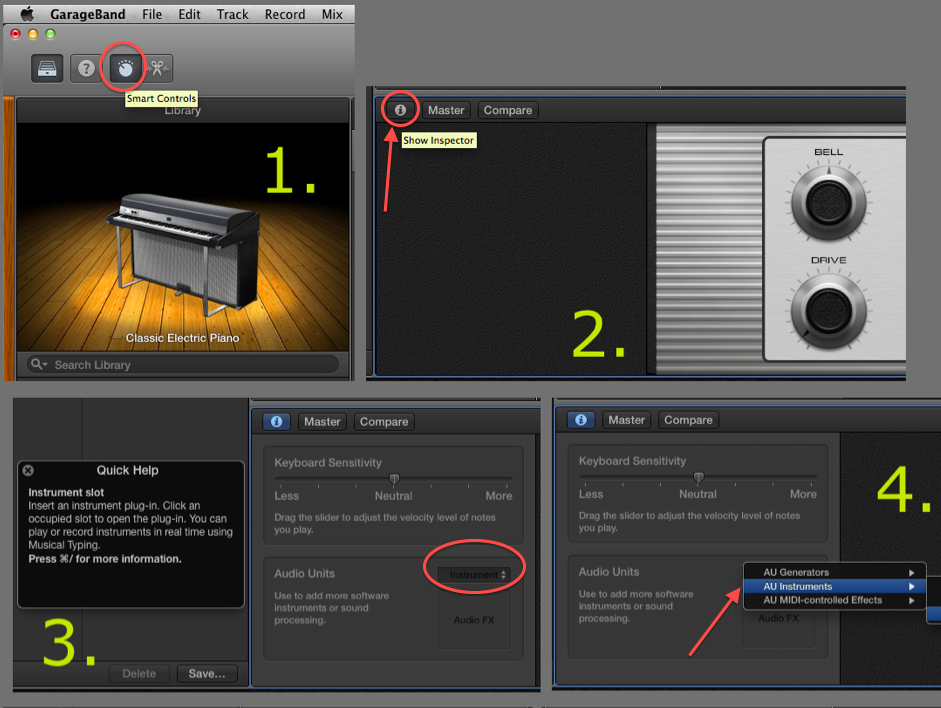This screenshot has height=708, width=941.
Task: Open the Editors scissors icon
Action: pyautogui.click(x=157, y=68)
